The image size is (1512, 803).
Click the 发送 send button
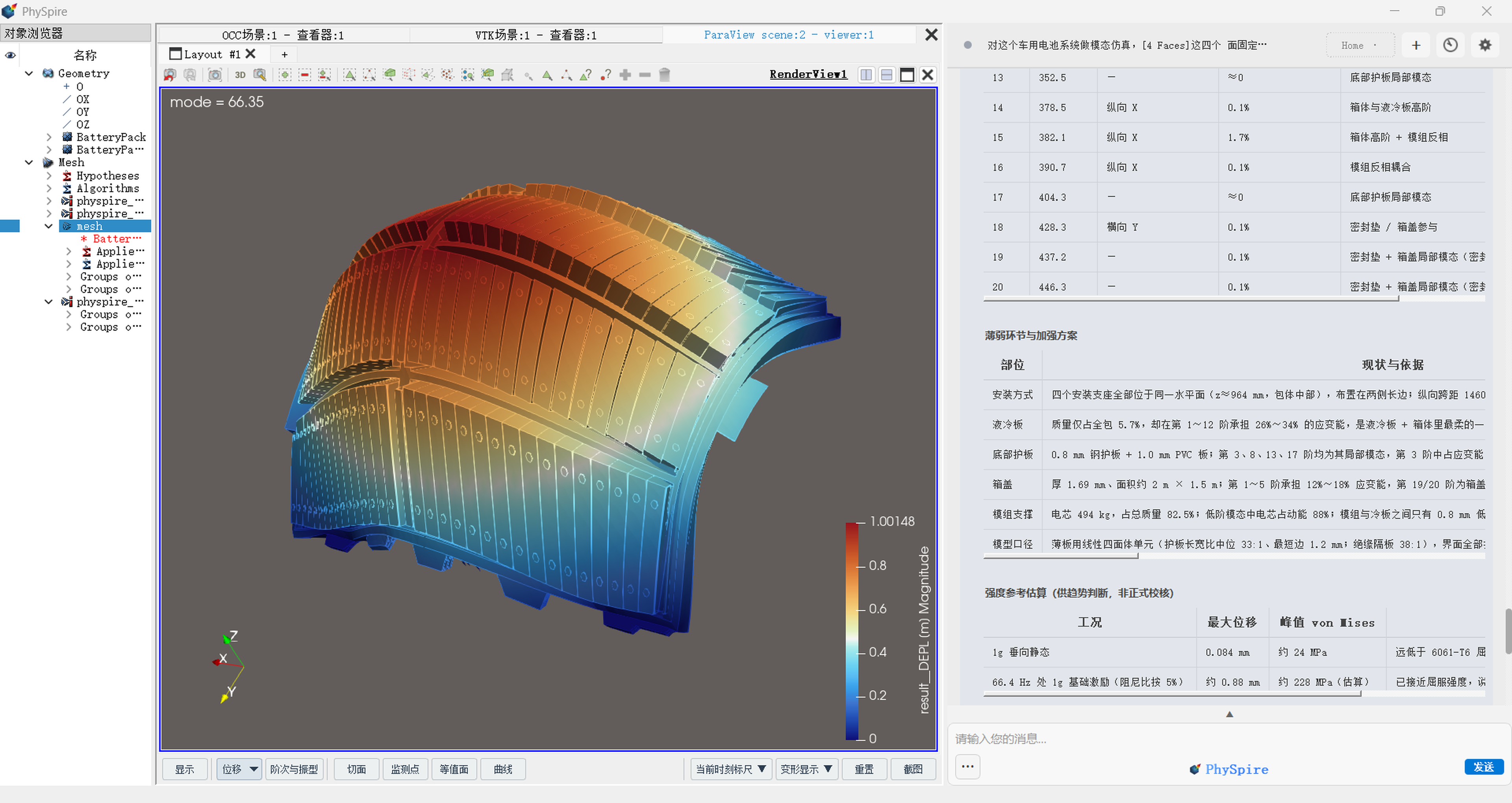point(1483,767)
